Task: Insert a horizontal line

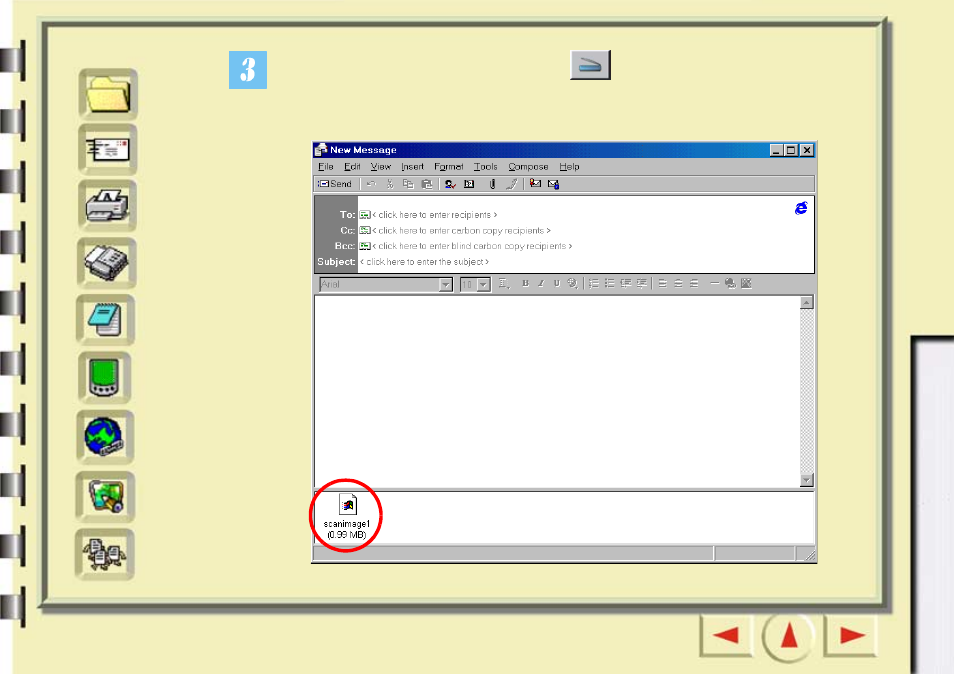Action: click(x=715, y=283)
